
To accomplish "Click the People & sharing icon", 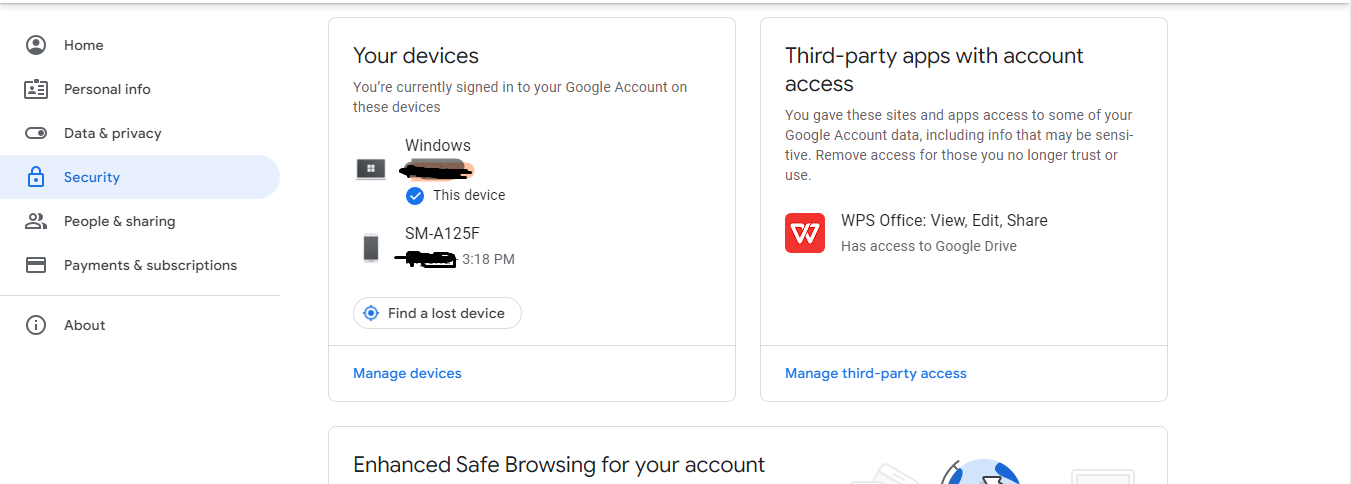I will (36, 221).
